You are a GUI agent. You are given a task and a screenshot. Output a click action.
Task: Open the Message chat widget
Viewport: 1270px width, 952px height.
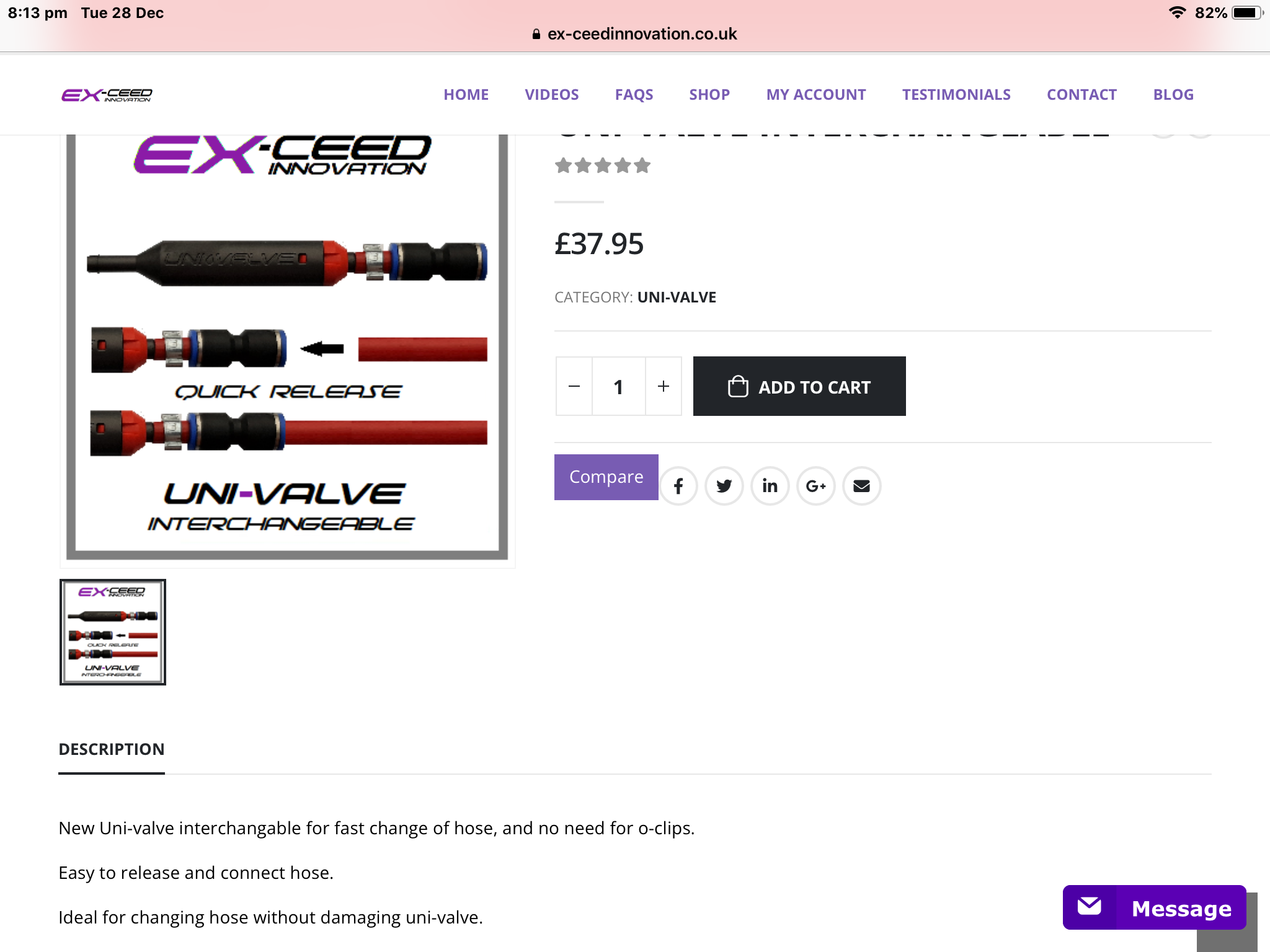[x=1155, y=907]
